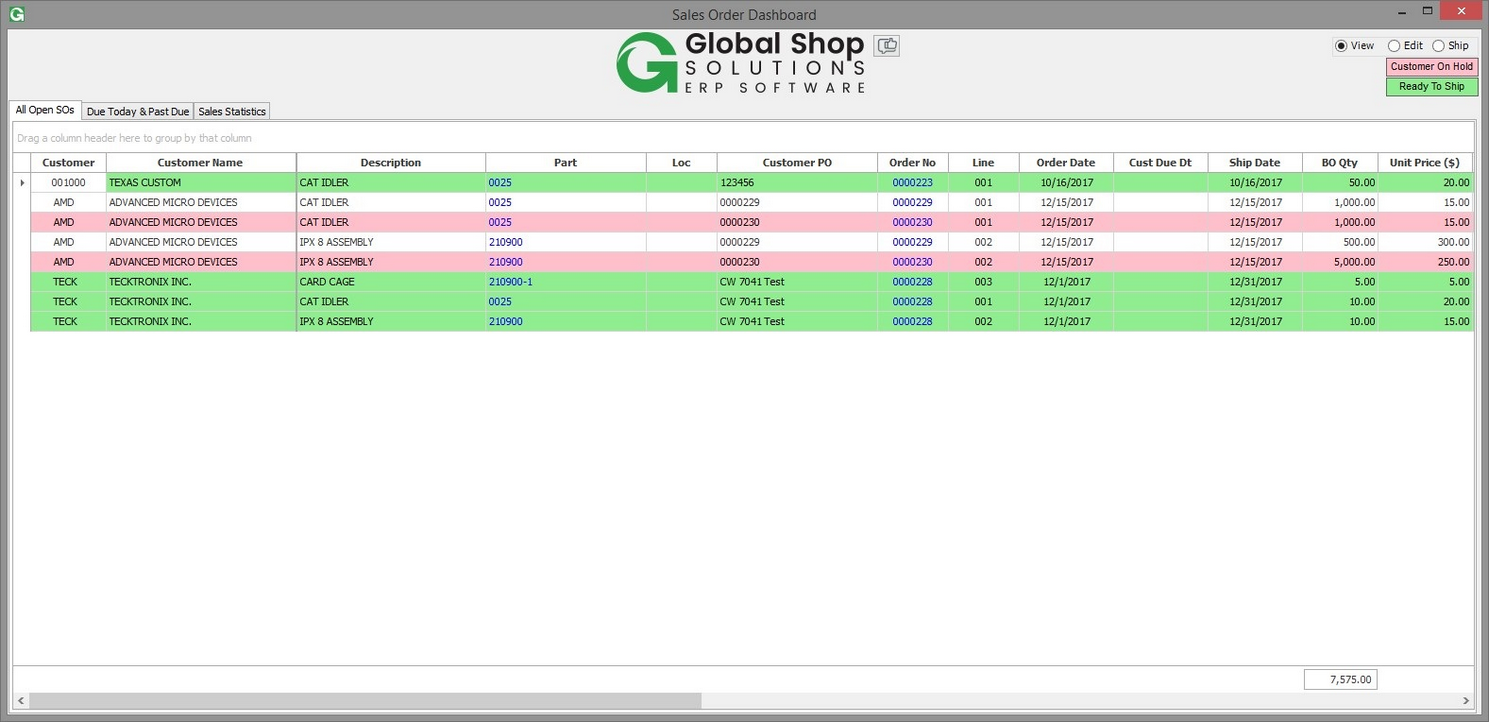Sort by the Customer column header
Viewport: 1489px width, 722px height.
pyautogui.click(x=68, y=163)
